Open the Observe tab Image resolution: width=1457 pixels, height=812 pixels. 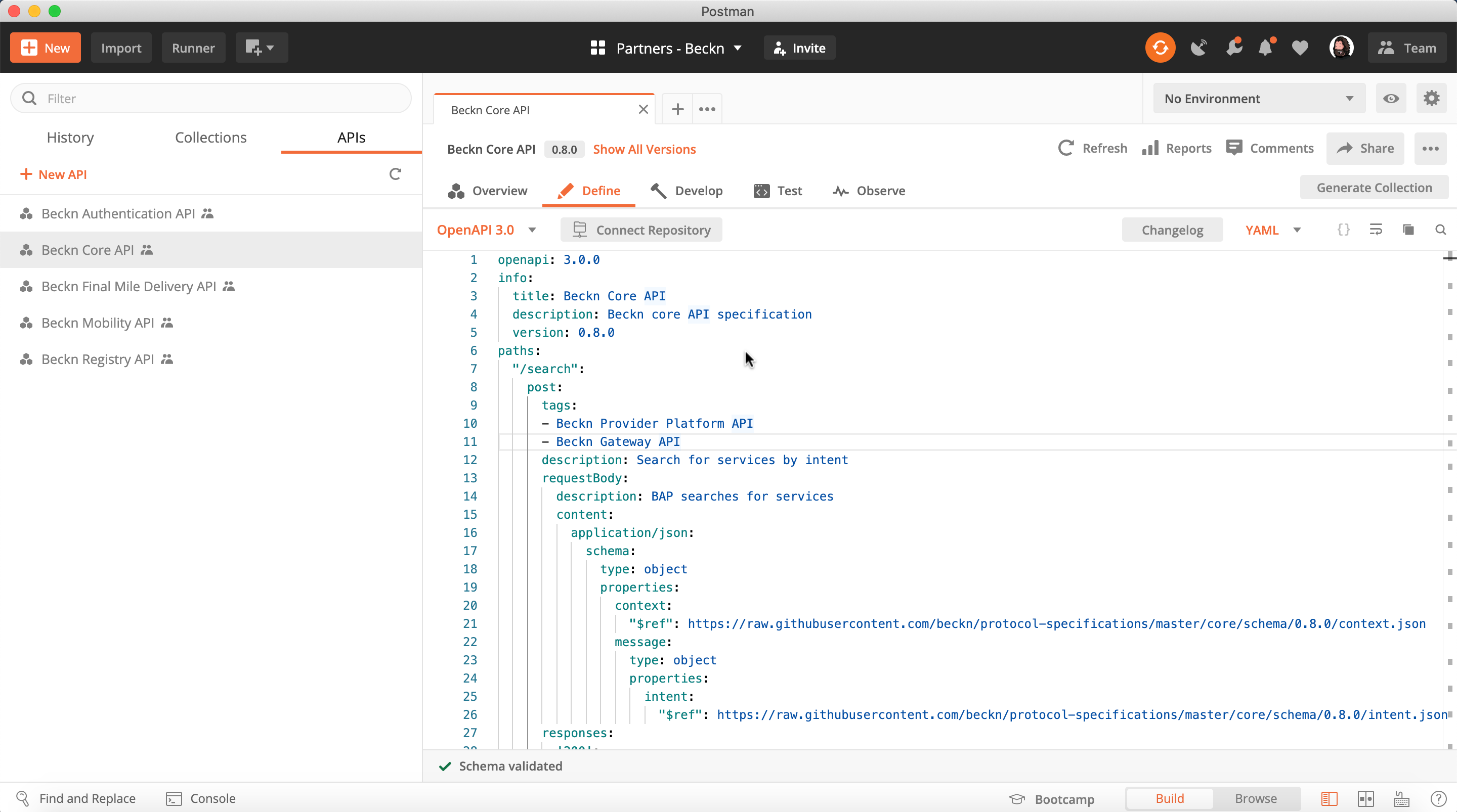[x=868, y=191]
